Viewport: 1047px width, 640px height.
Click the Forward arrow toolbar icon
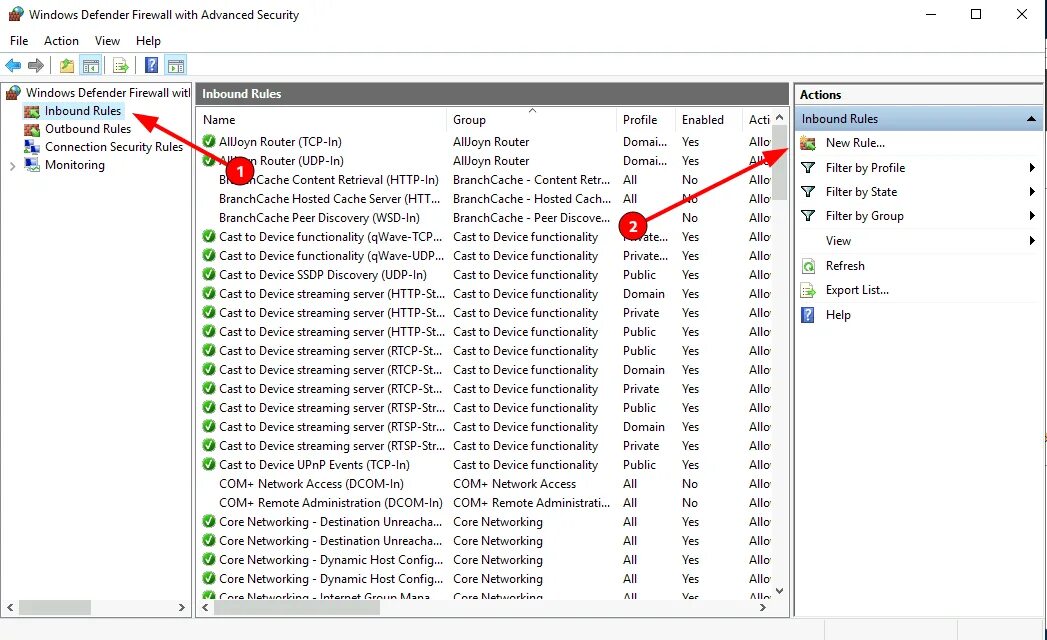[x=36, y=65]
